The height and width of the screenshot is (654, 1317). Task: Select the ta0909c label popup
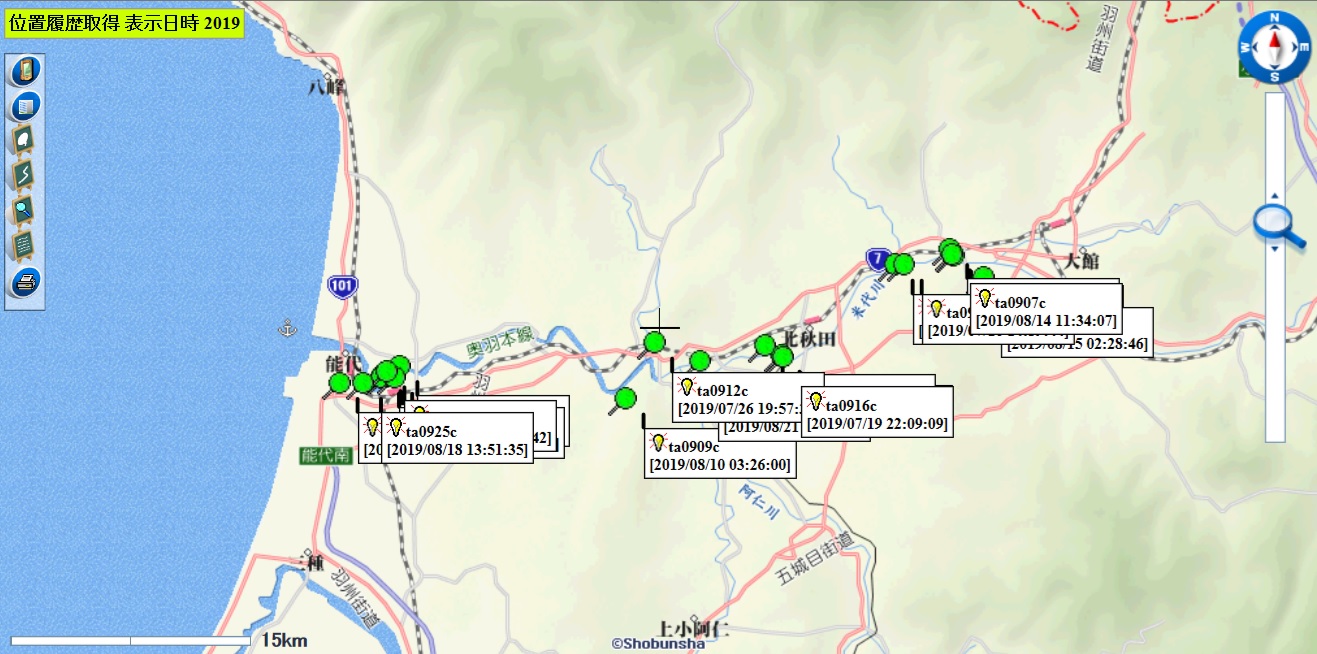[x=720, y=455]
